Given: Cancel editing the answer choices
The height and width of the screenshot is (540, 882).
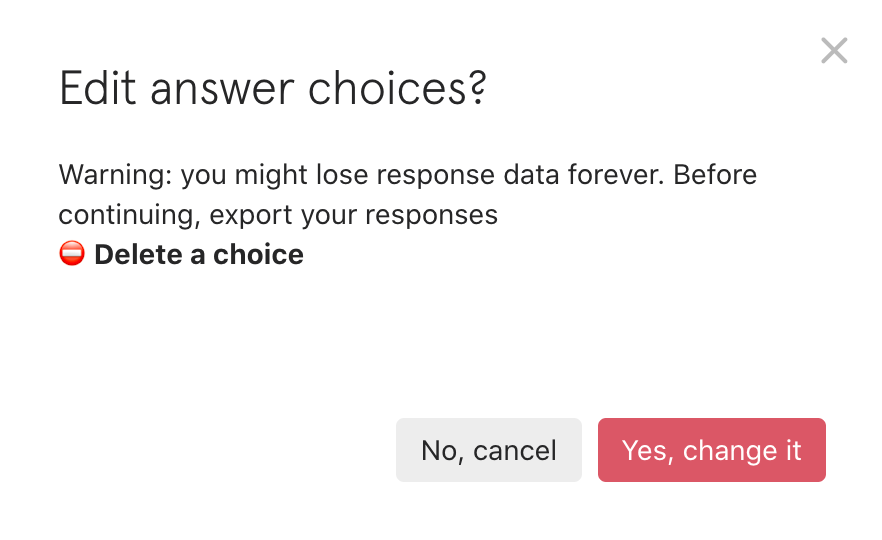Looking at the screenshot, I should (x=489, y=450).
